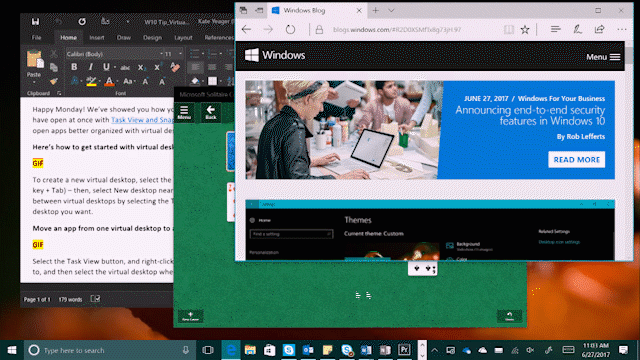This screenshot has height=360, width=640.
Task: Switch to the Layout ribbon tab
Action: click(x=183, y=38)
